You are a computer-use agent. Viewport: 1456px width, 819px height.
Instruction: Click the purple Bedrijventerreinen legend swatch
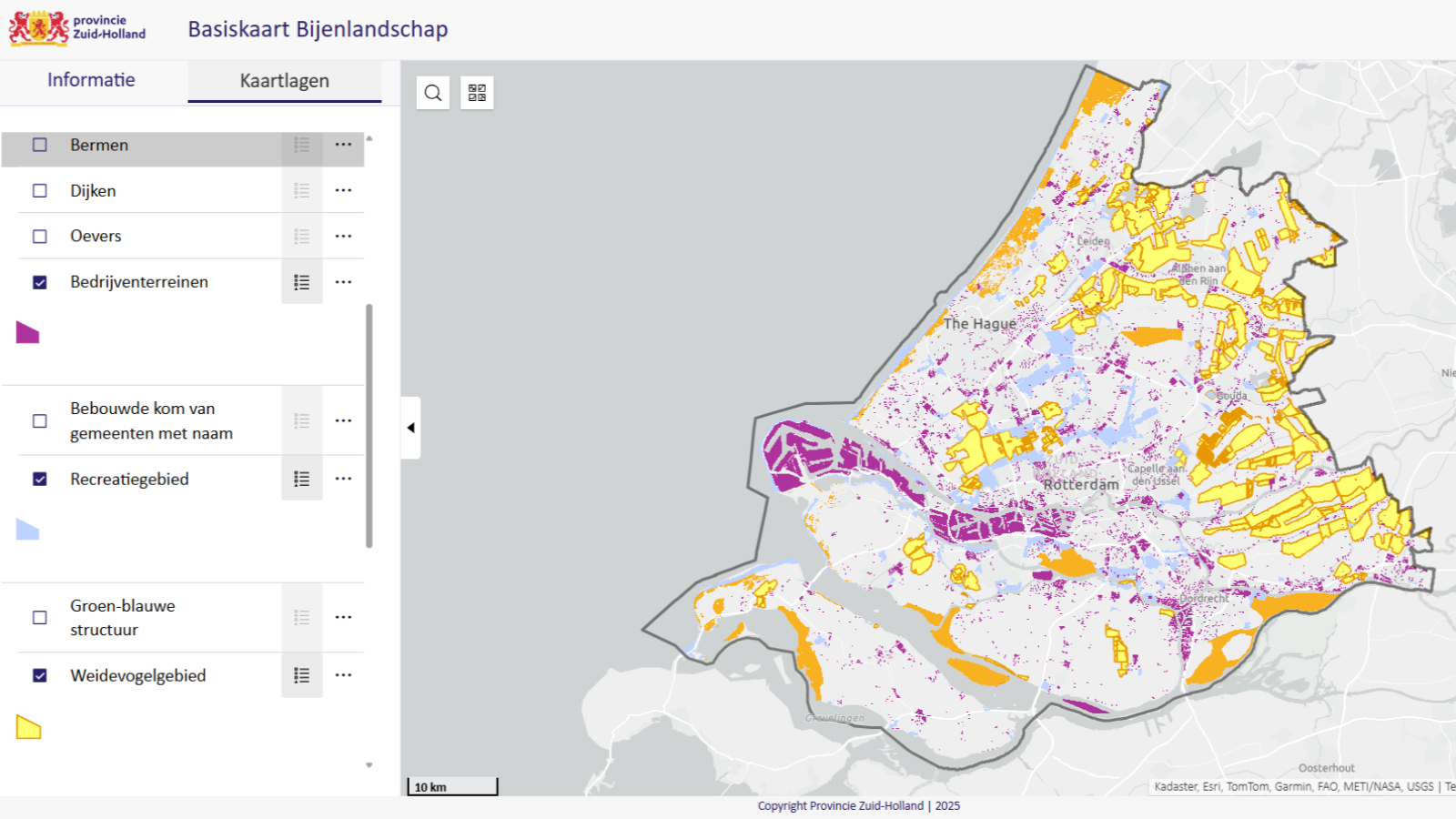[28, 333]
